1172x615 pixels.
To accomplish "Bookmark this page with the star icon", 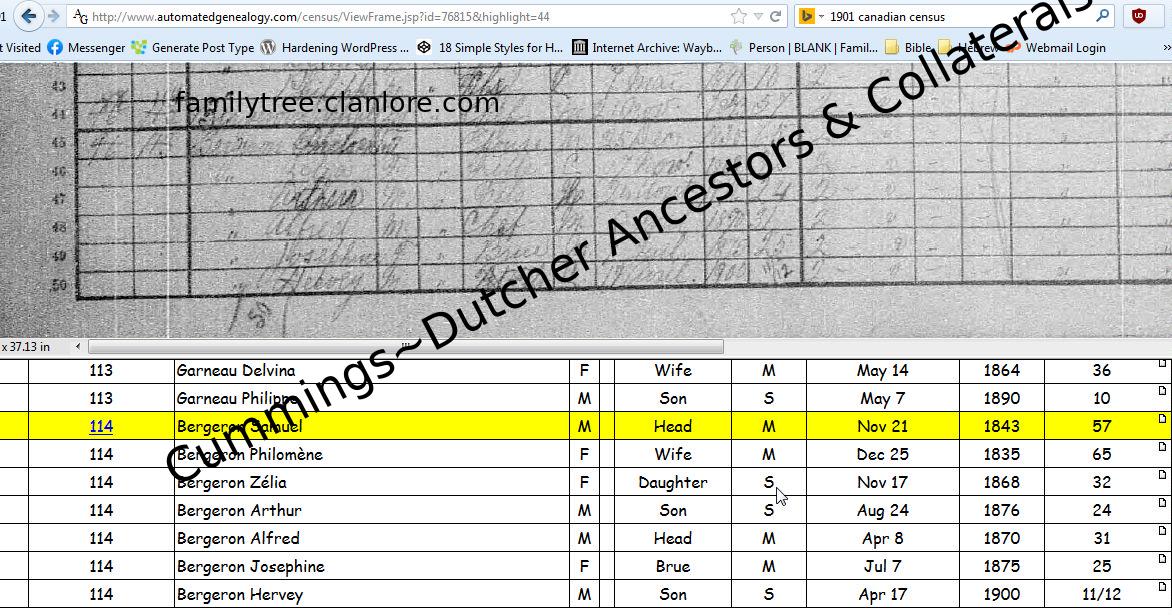I will point(738,16).
